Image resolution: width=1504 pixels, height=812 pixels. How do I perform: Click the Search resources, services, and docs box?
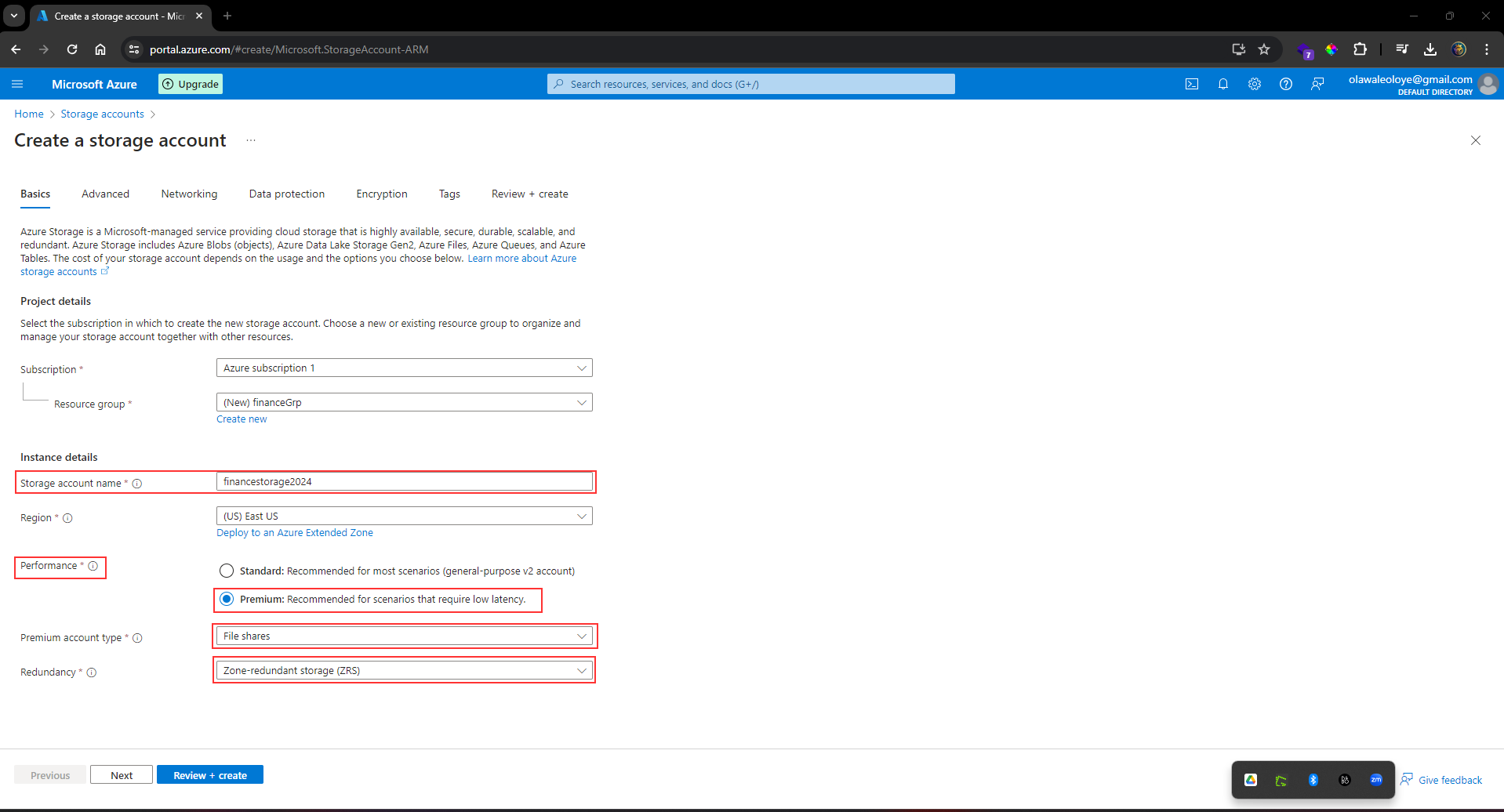(751, 84)
